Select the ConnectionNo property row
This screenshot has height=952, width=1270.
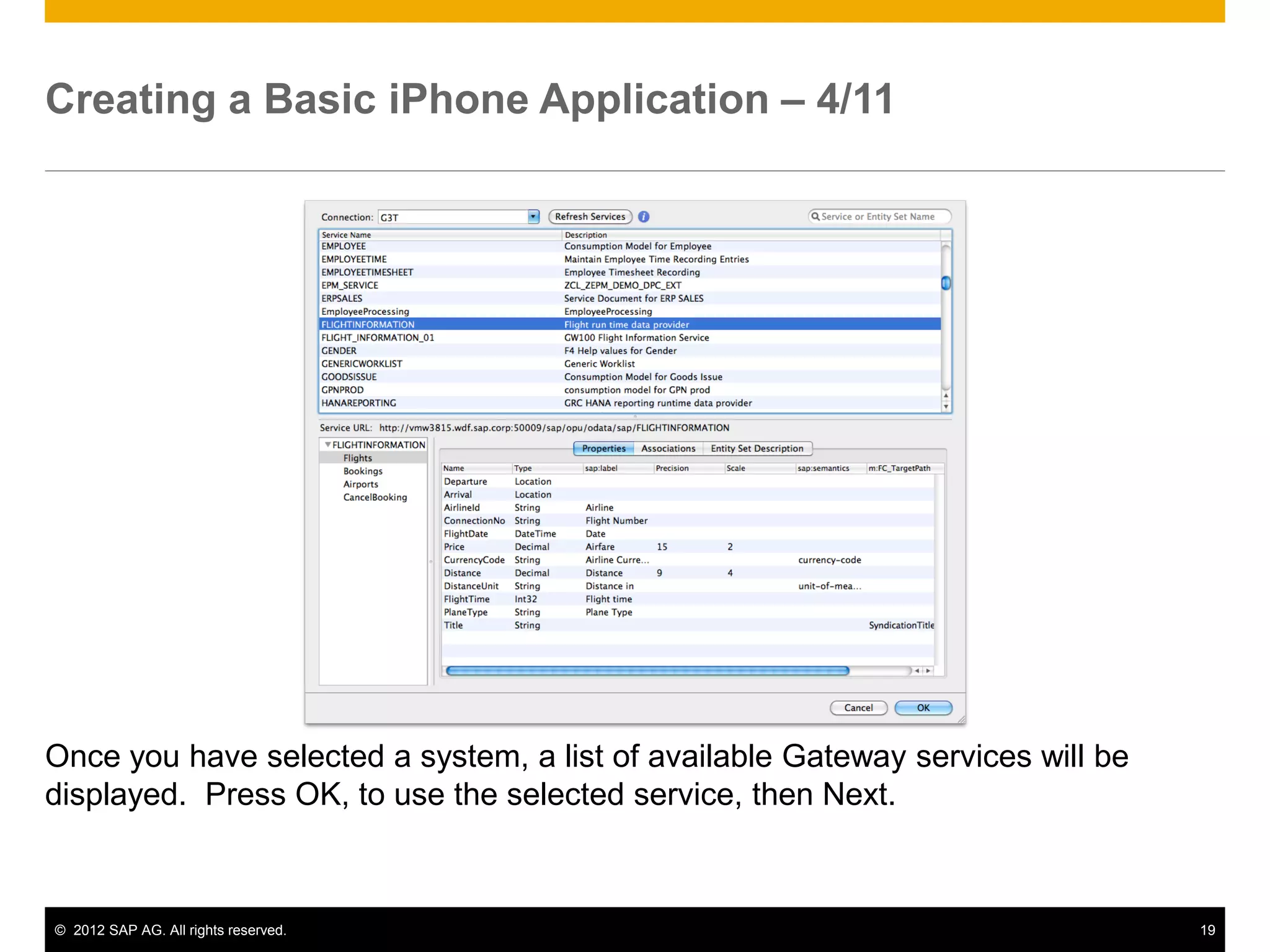688,521
